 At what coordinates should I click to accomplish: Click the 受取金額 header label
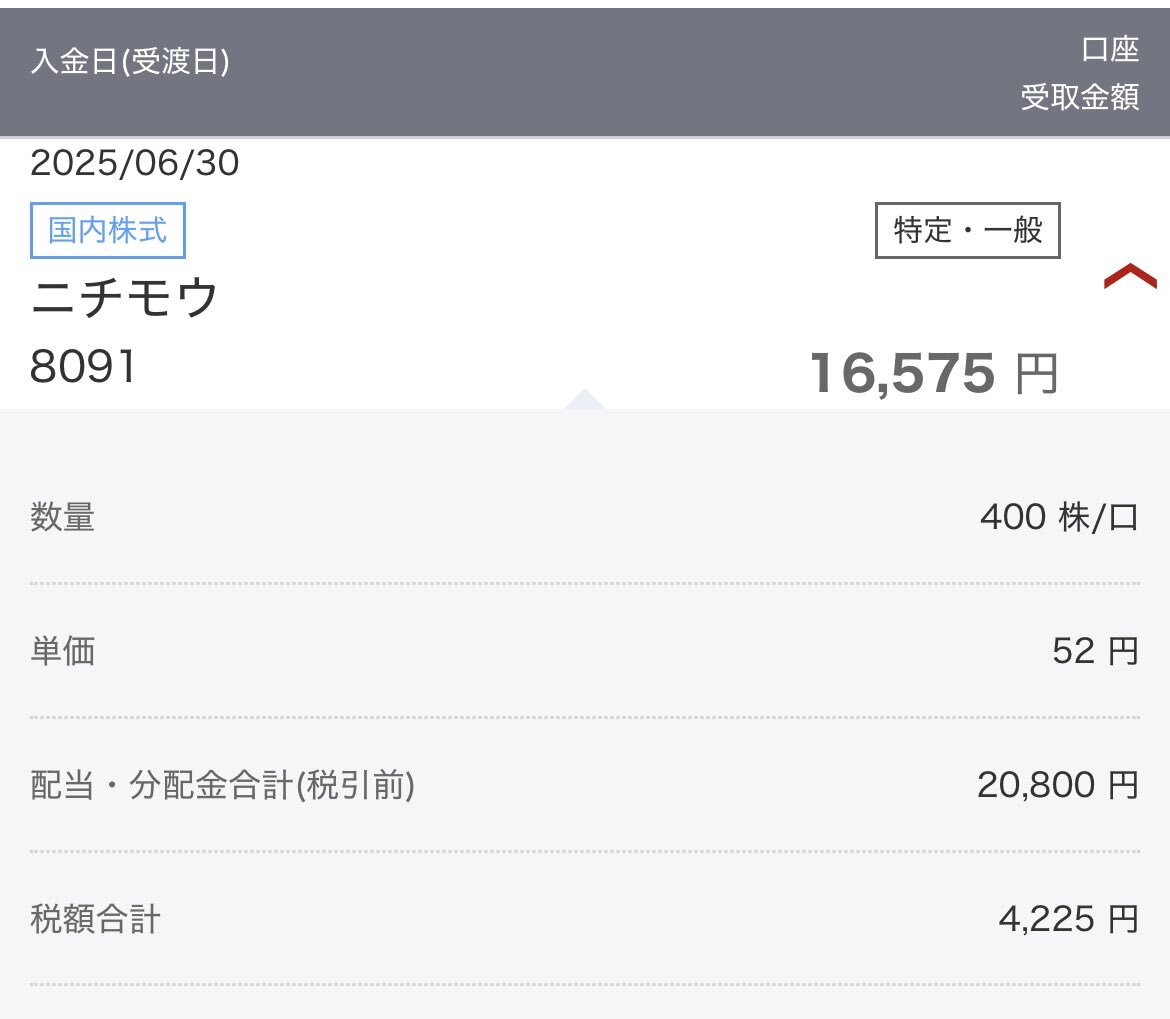[1080, 97]
